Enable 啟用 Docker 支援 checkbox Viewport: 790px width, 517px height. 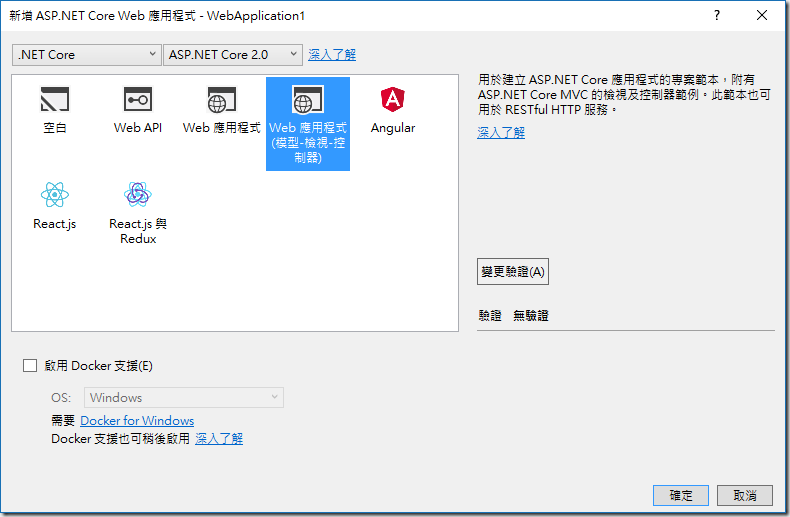pos(30,365)
